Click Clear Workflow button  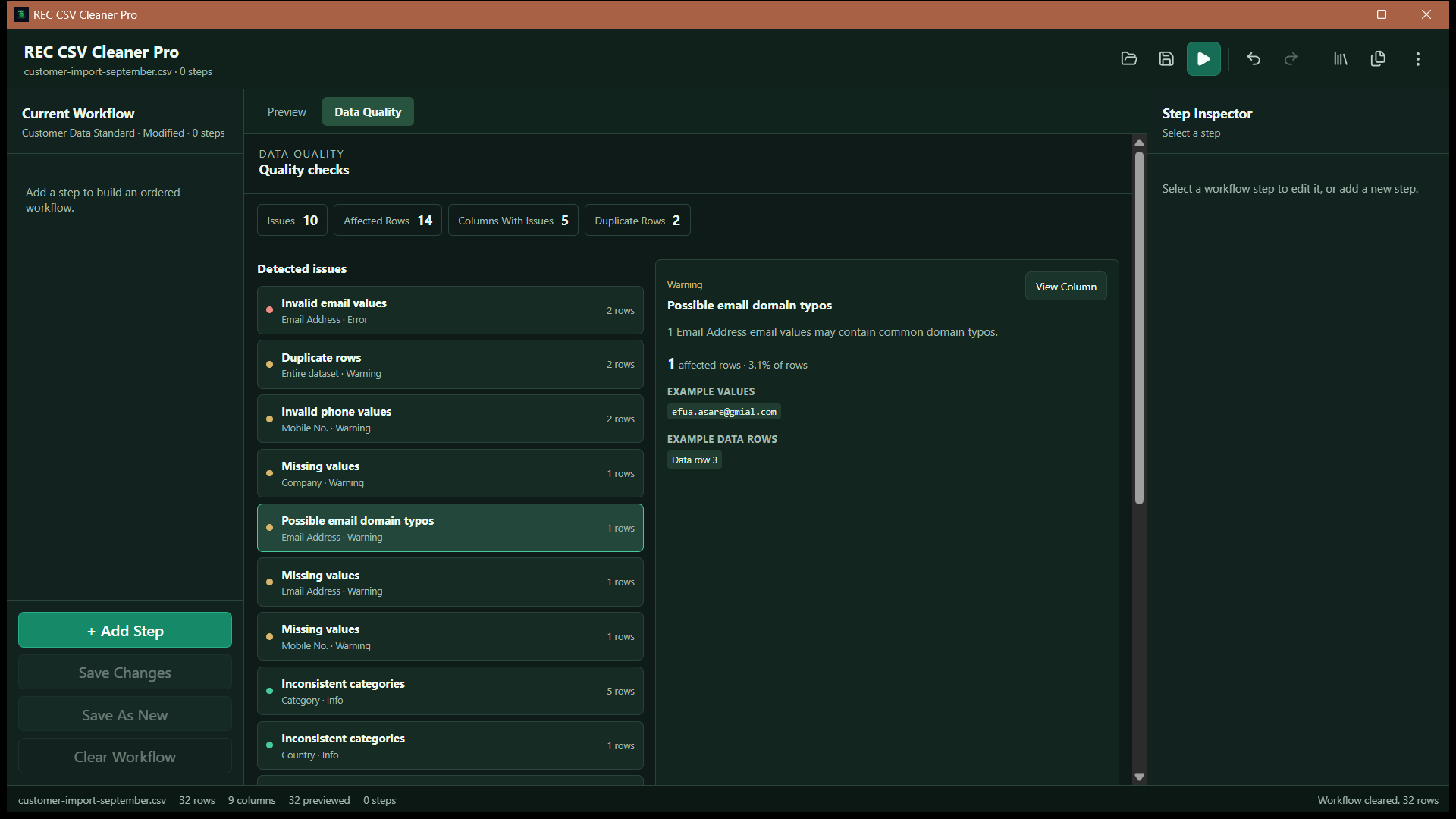[125, 757]
